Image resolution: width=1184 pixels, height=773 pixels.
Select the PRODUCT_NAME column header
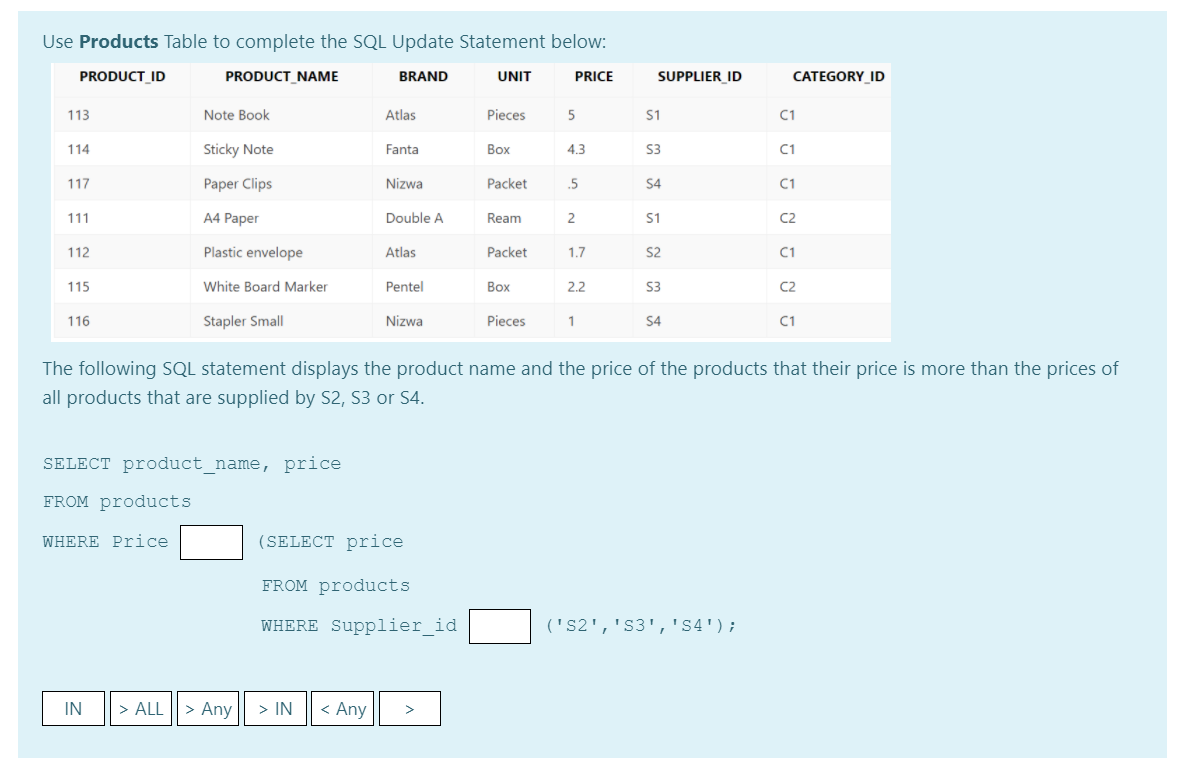click(x=281, y=77)
